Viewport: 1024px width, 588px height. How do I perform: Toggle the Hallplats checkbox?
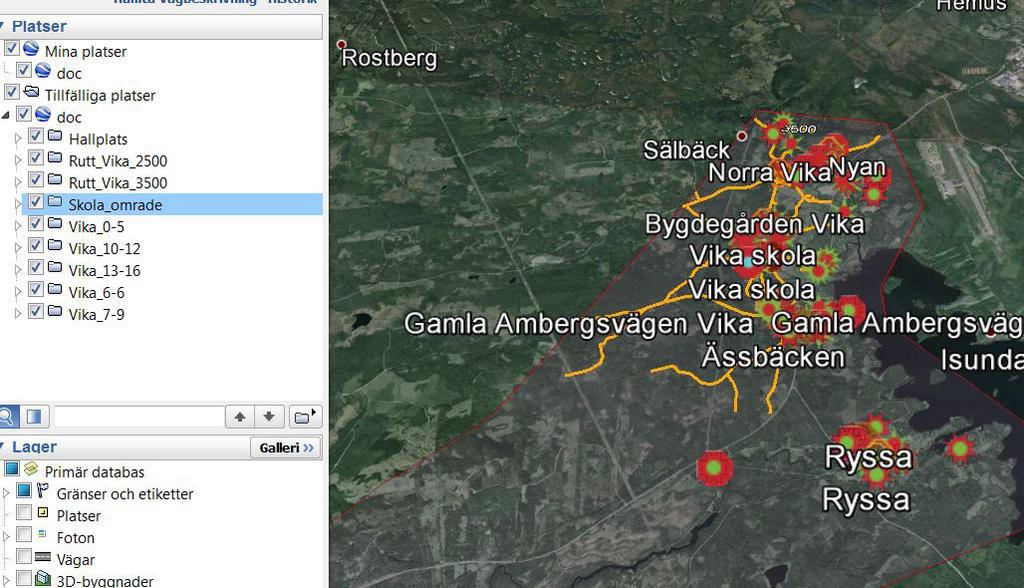click(36, 136)
